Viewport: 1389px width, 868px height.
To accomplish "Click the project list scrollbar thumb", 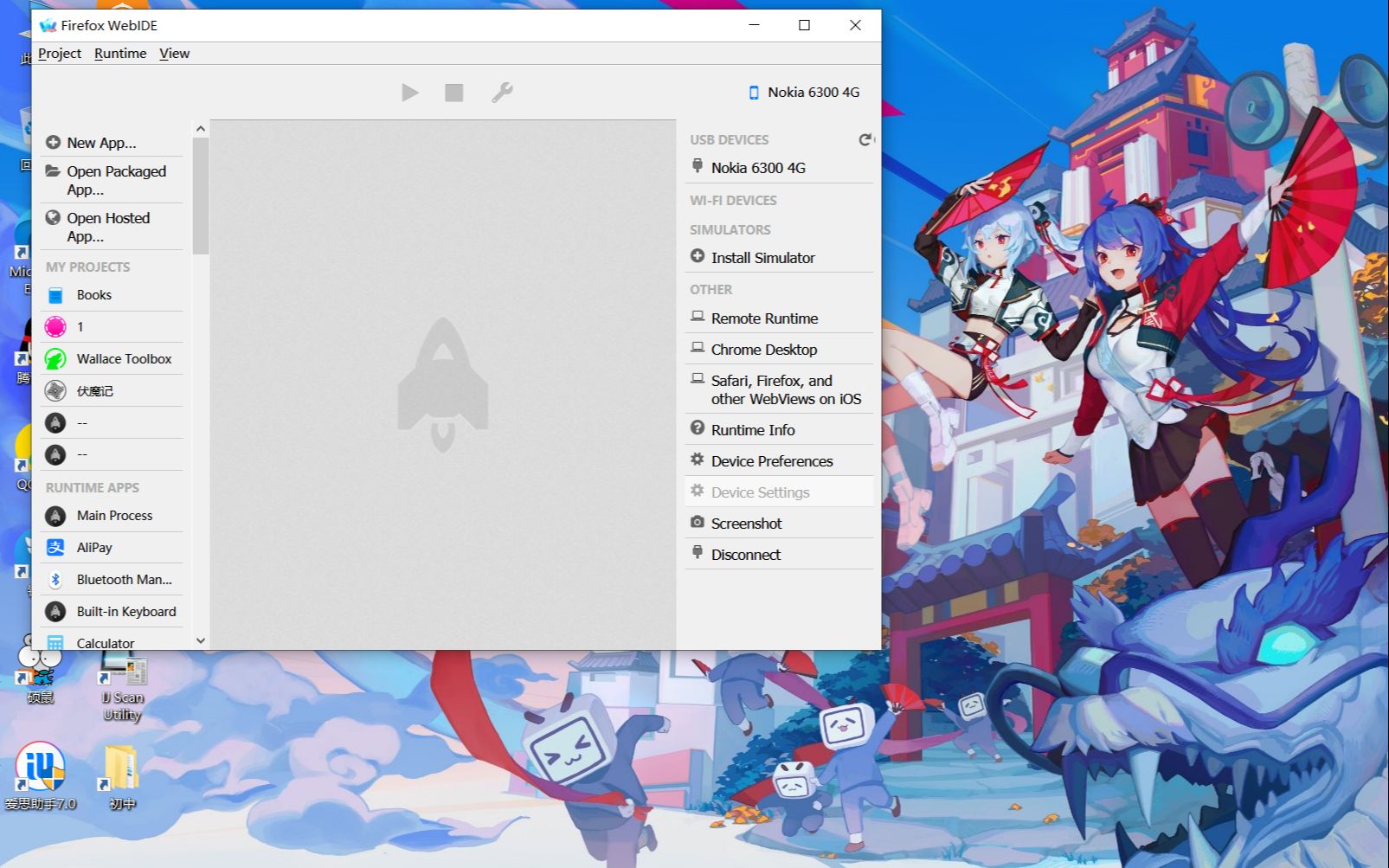I will tap(201, 196).
